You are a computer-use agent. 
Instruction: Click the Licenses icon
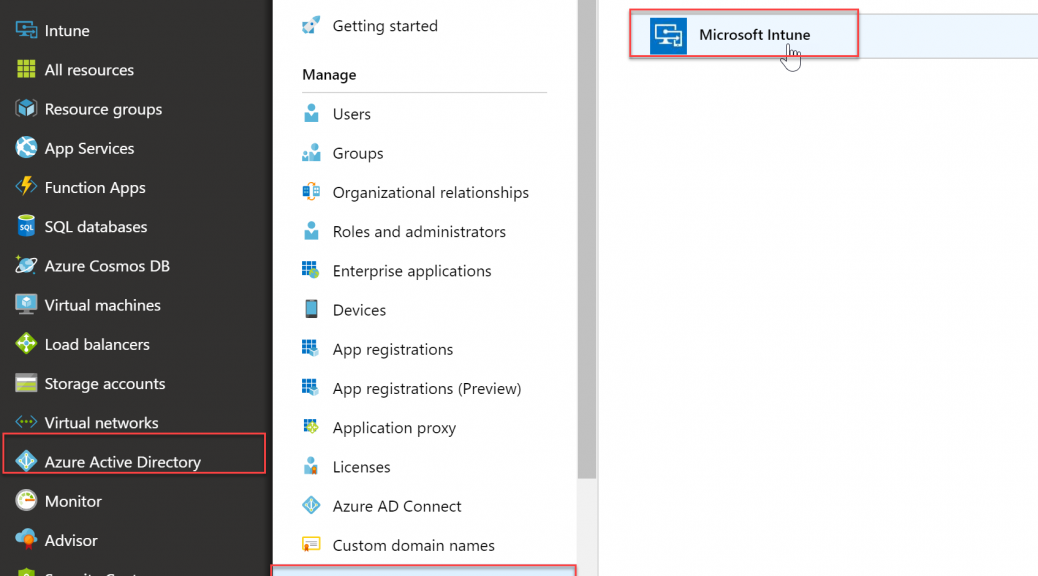tap(311, 466)
